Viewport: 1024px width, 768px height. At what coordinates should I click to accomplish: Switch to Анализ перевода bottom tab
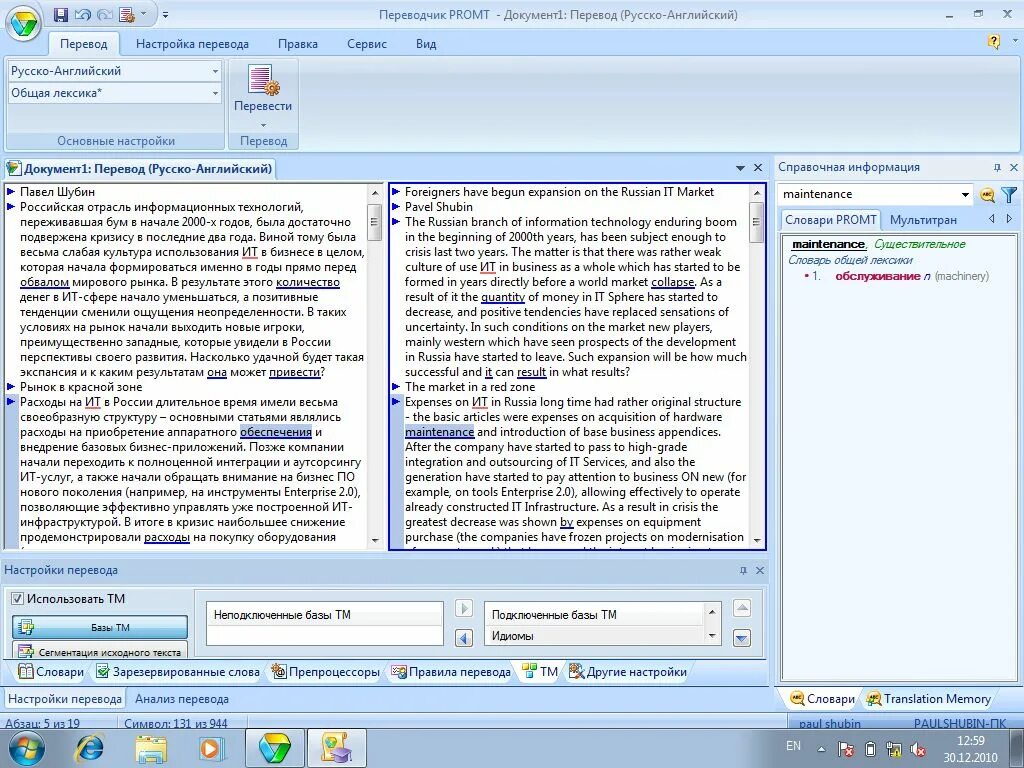point(182,699)
